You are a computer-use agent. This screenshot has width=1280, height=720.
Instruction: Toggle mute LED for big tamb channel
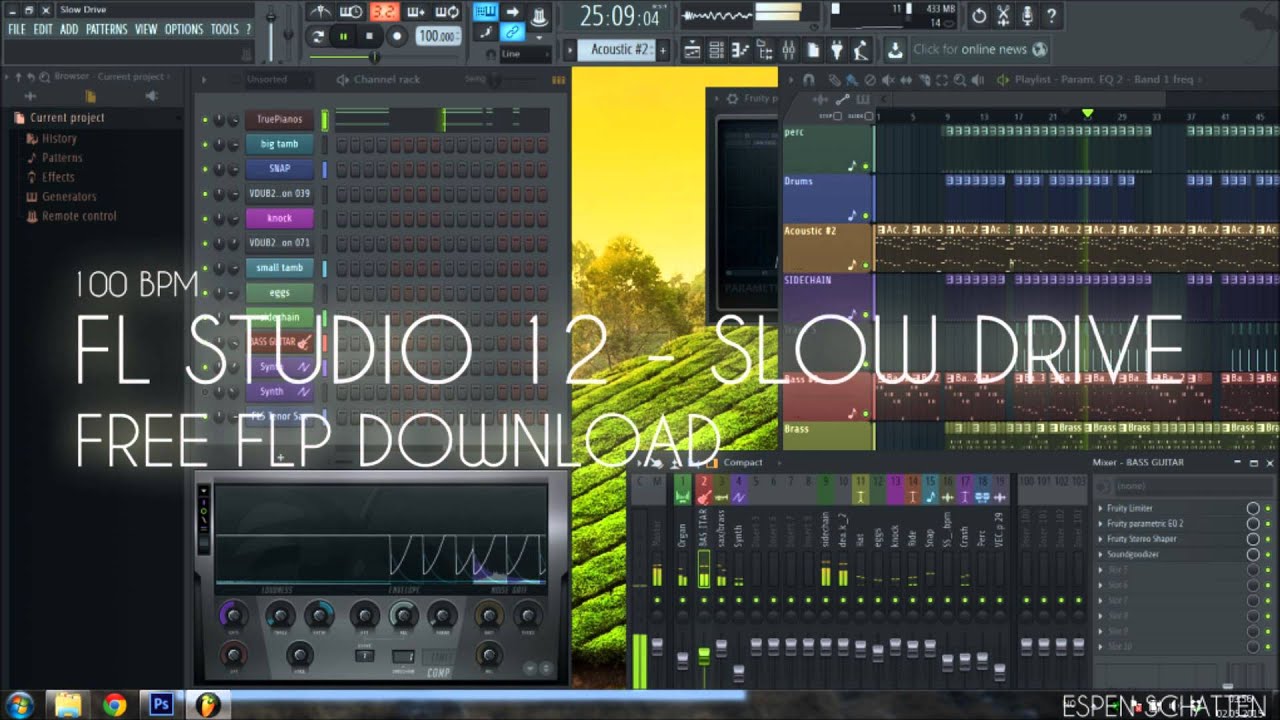(x=205, y=145)
